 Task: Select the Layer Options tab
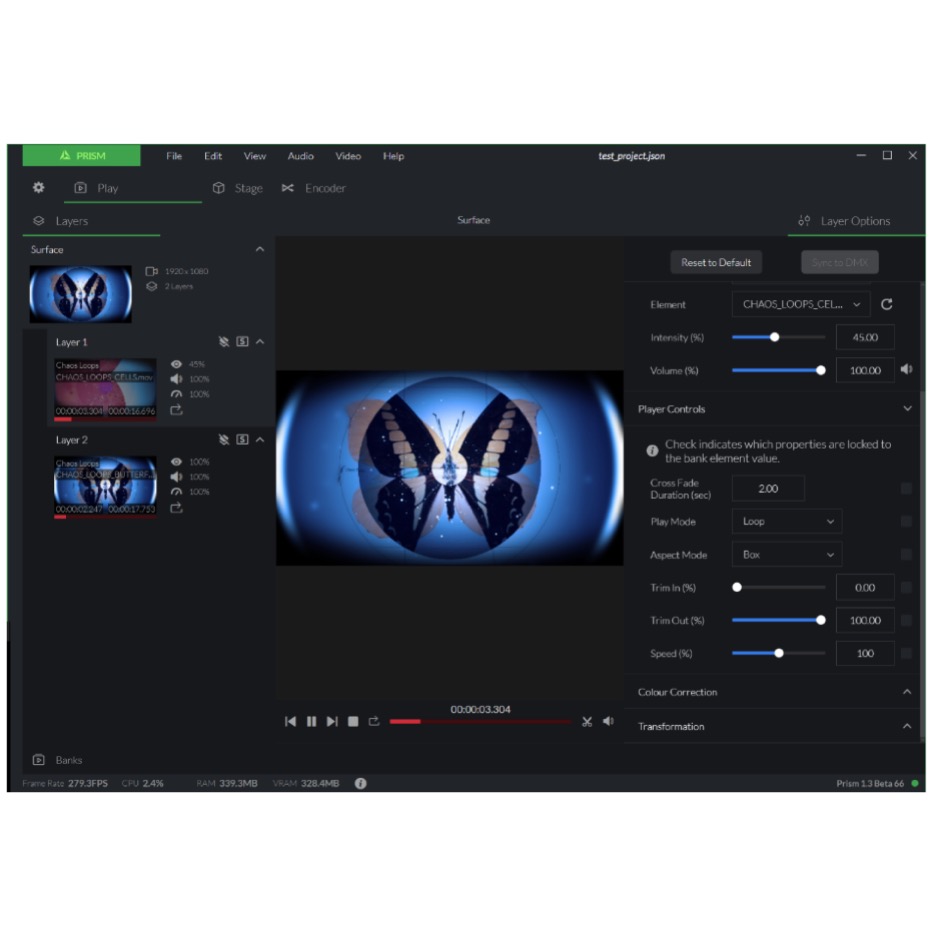point(856,222)
